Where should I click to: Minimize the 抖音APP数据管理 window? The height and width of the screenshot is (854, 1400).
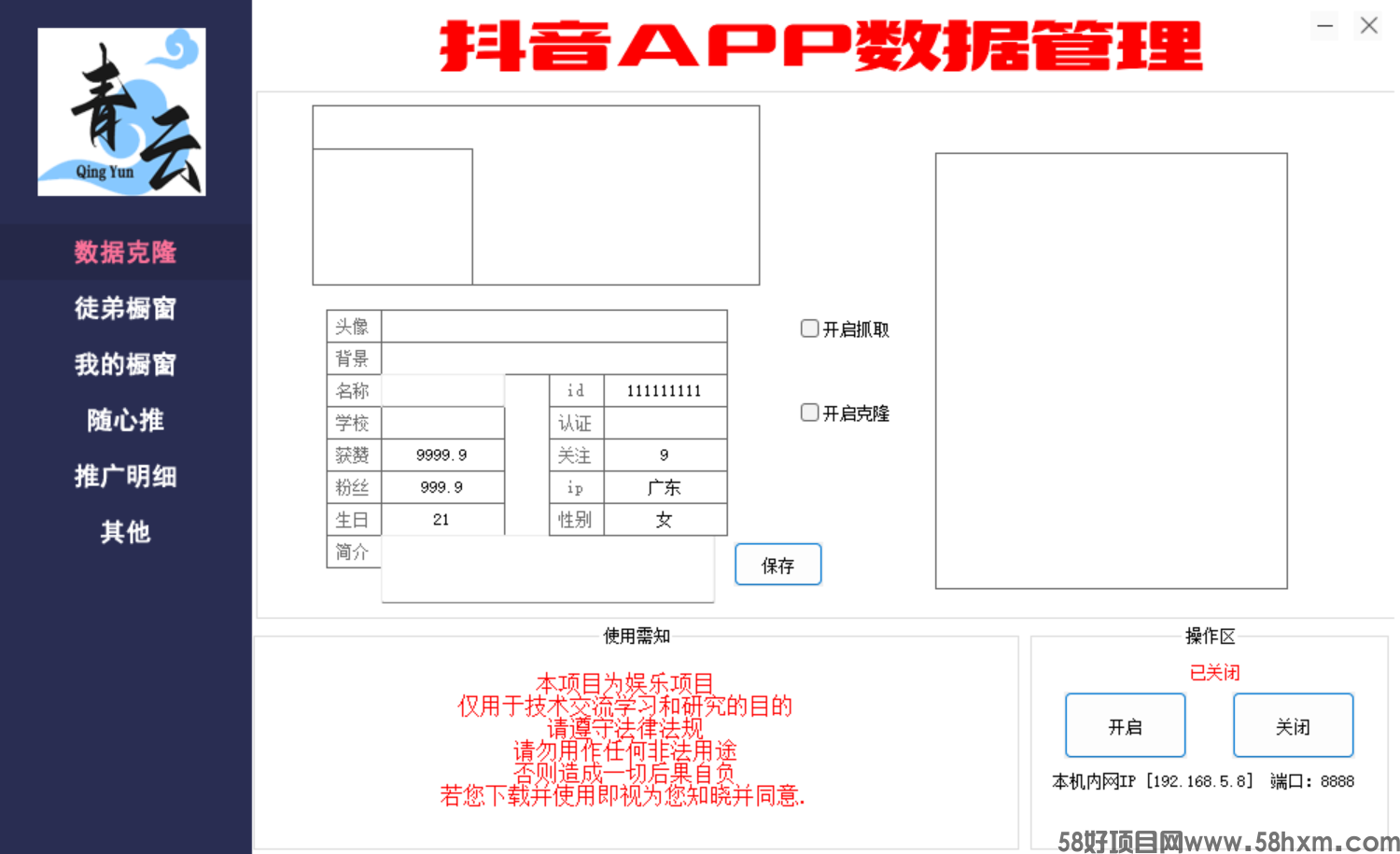1324,26
